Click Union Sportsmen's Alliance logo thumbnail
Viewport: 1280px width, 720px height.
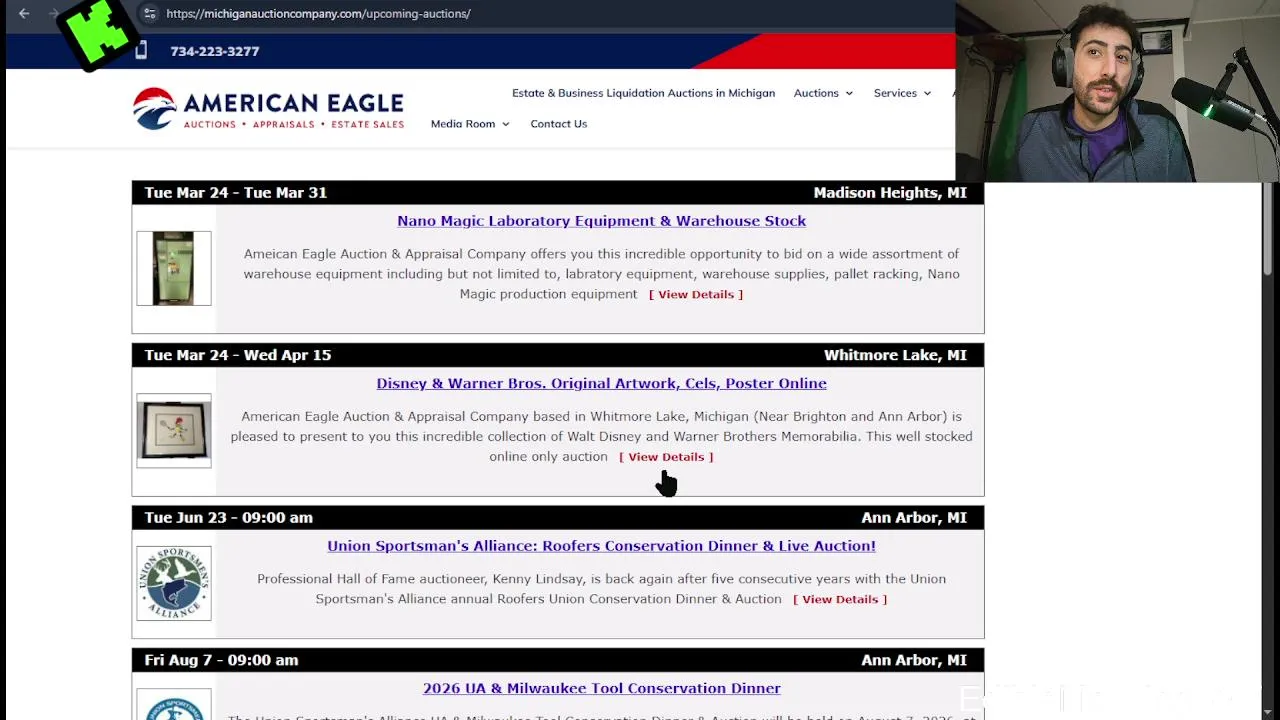[x=174, y=583]
